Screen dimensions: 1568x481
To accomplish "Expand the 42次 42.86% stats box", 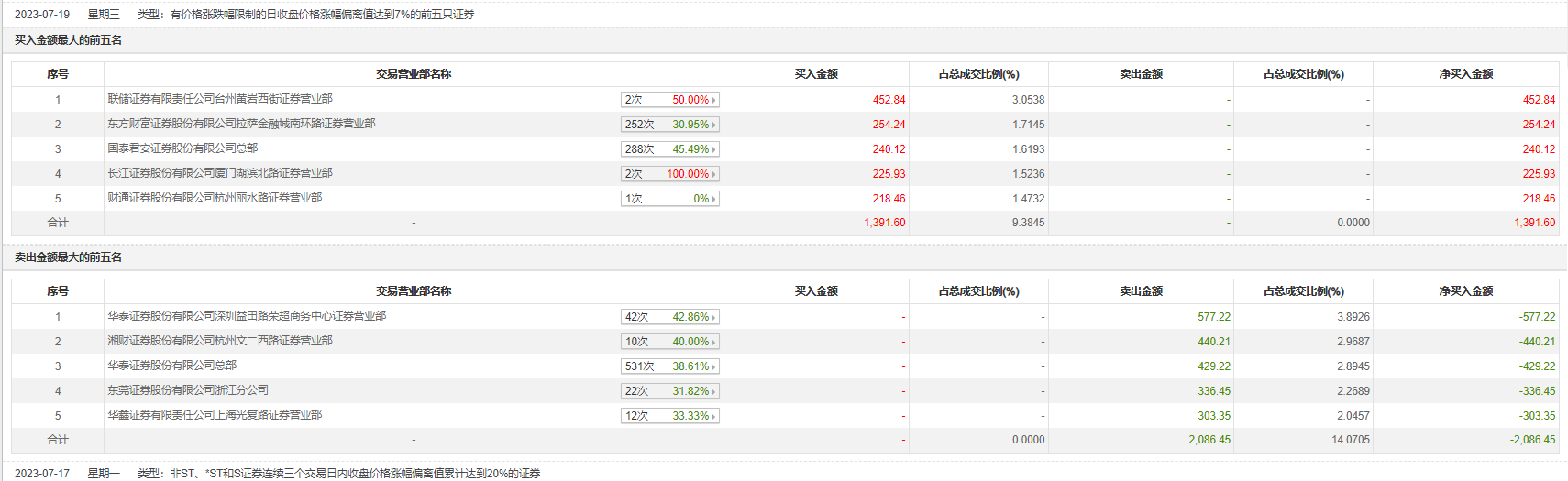I will [669, 317].
